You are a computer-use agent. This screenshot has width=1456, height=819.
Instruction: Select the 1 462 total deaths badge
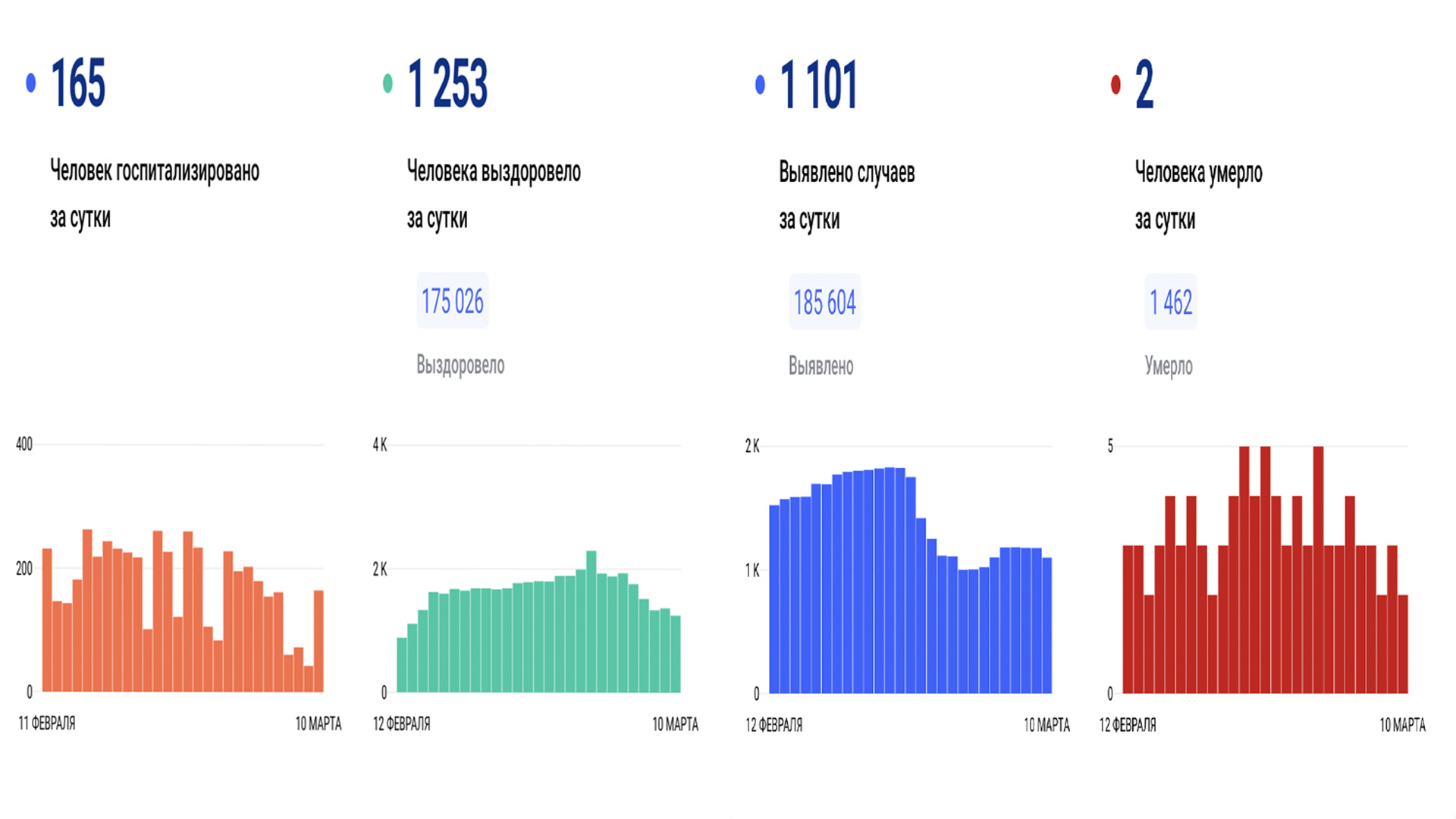coord(1171,303)
